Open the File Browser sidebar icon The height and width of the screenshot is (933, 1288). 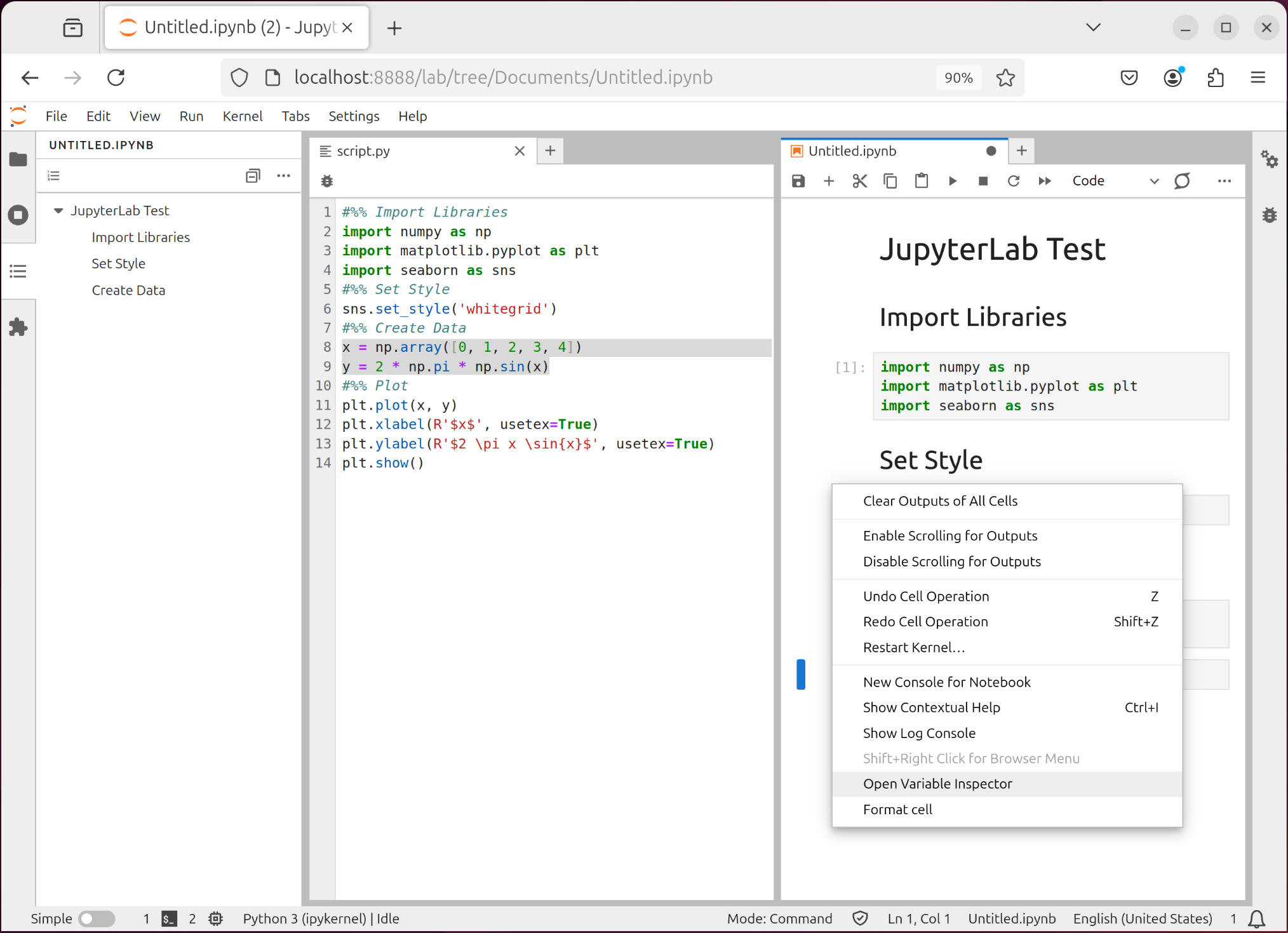[x=18, y=159]
